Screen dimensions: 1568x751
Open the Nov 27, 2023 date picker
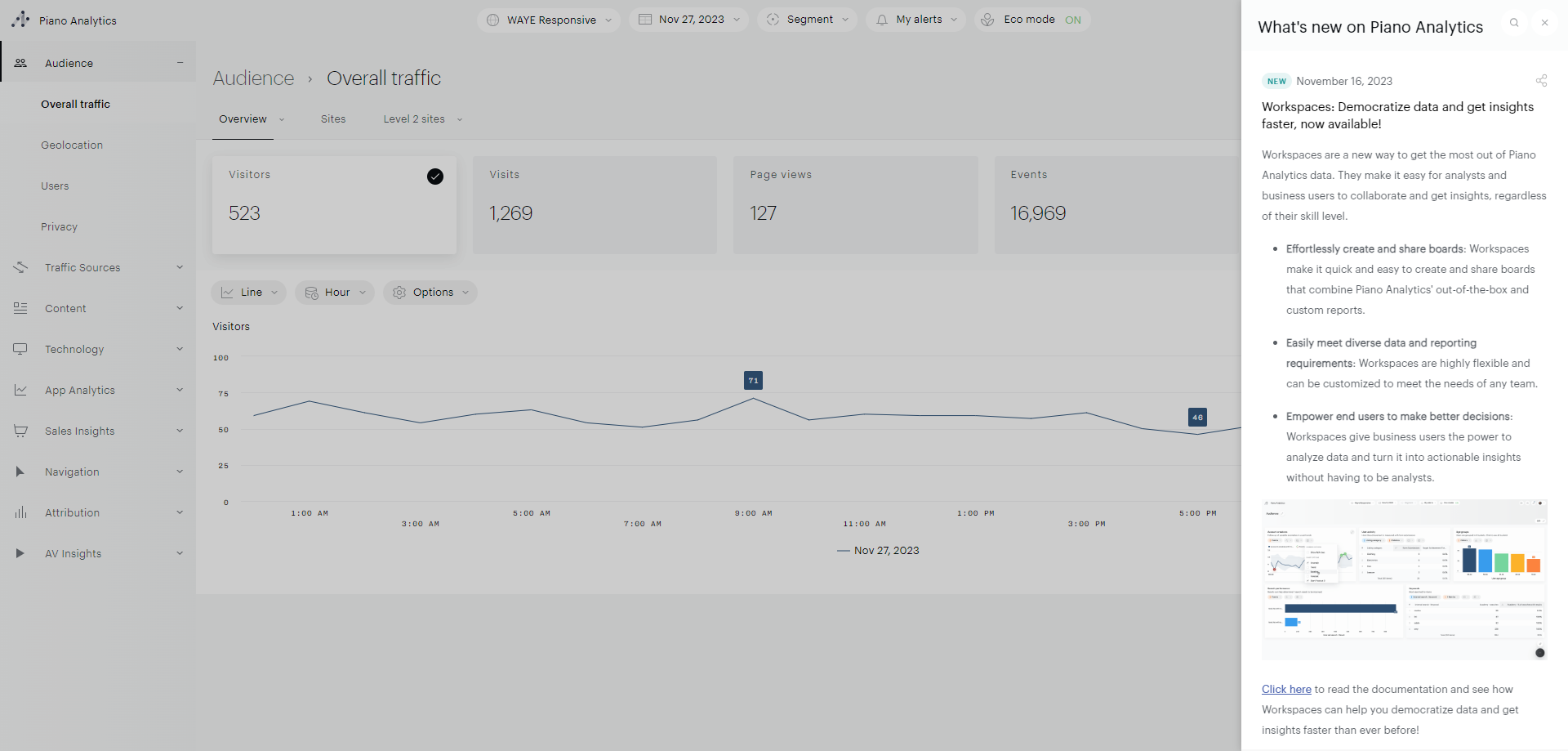[690, 20]
